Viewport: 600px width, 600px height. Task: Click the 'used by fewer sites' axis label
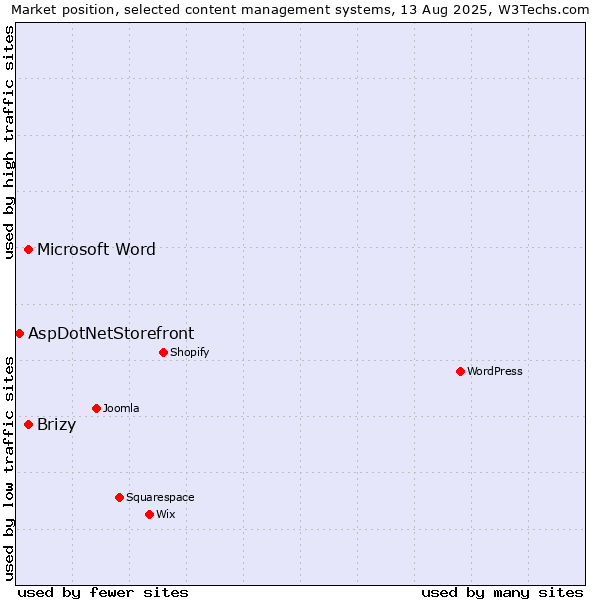click(x=103, y=593)
